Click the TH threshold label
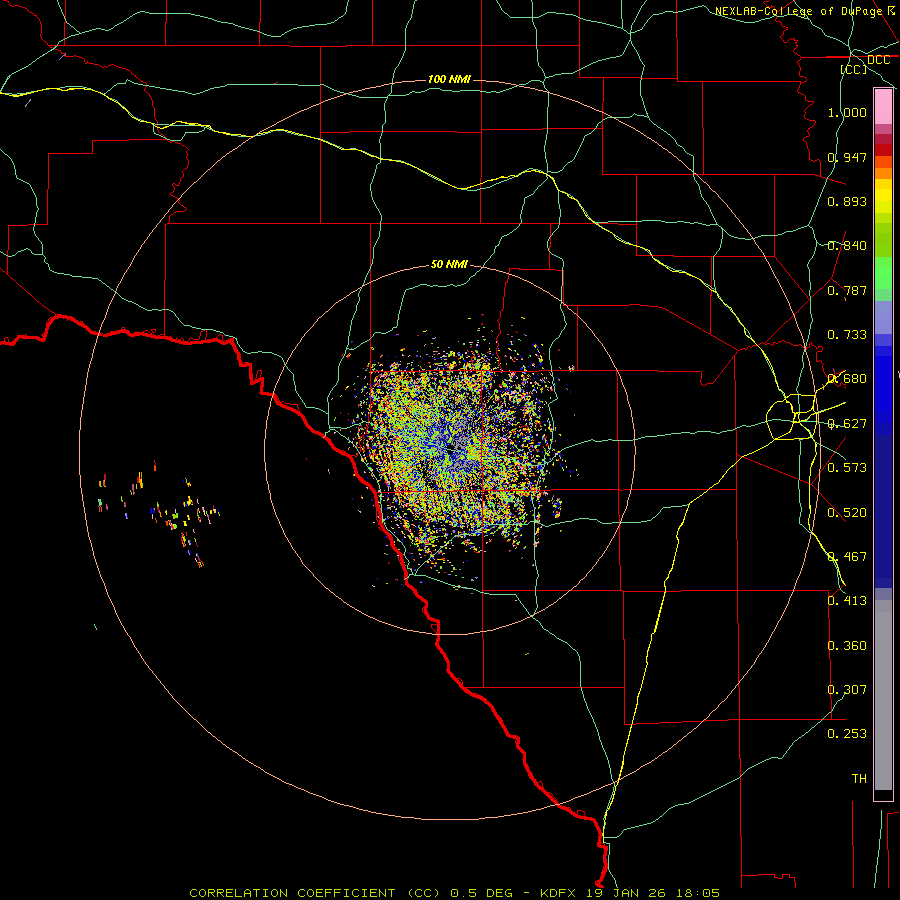 [859, 779]
